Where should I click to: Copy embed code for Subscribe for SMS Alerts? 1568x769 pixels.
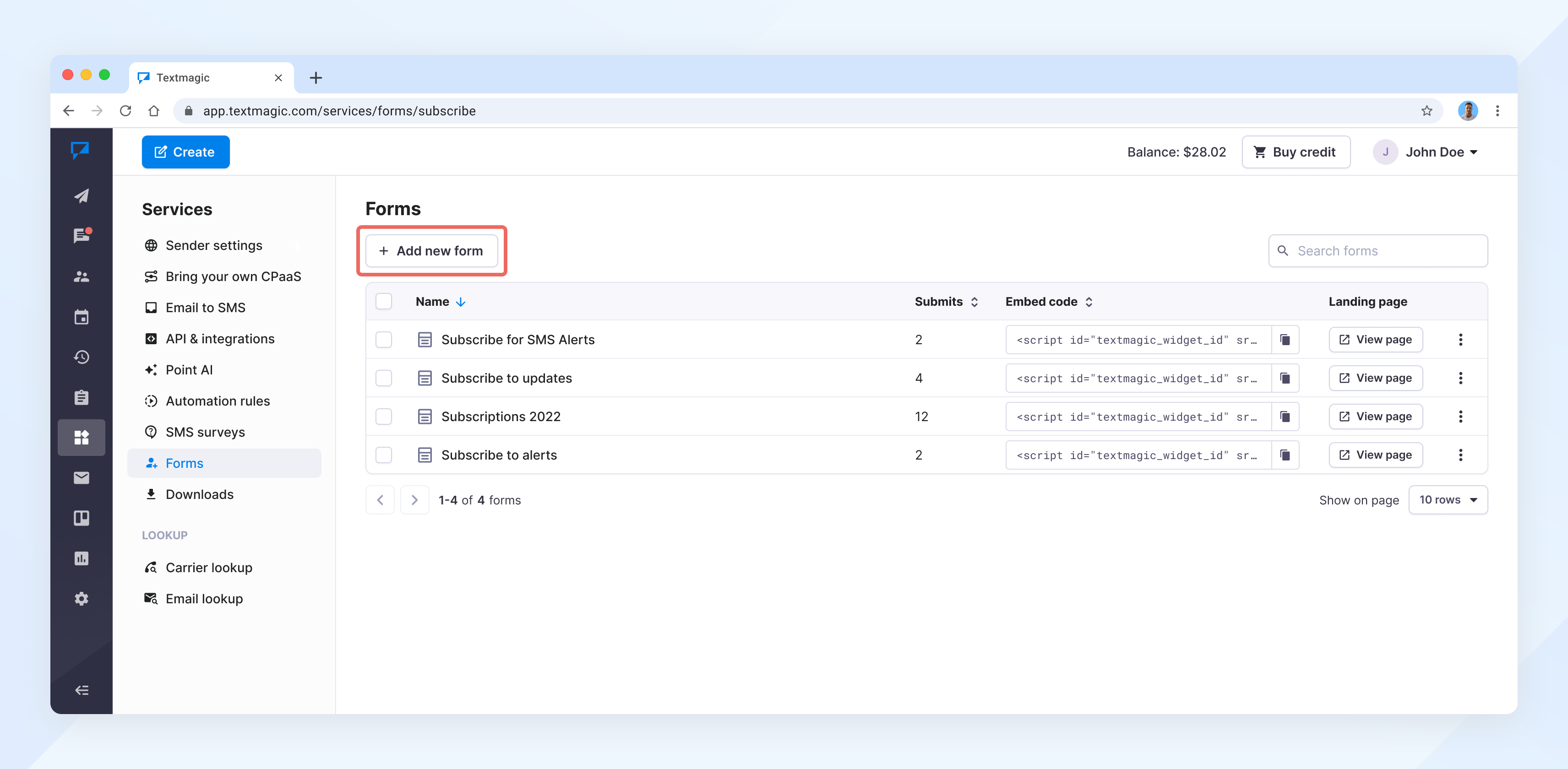[1285, 340]
